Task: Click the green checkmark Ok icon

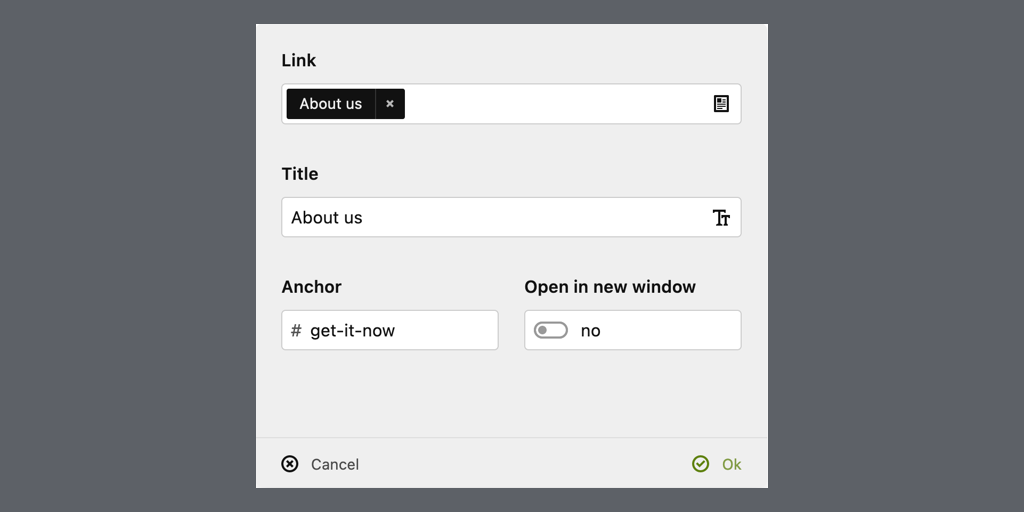Action: [700, 464]
